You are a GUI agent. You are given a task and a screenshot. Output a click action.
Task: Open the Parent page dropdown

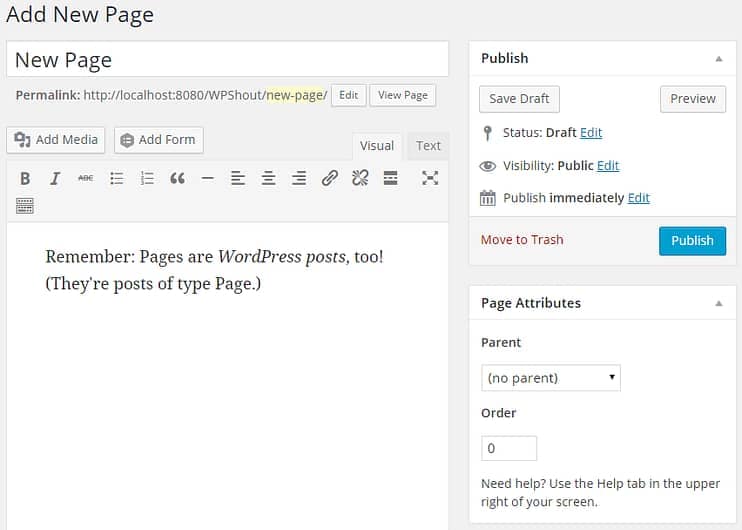550,378
